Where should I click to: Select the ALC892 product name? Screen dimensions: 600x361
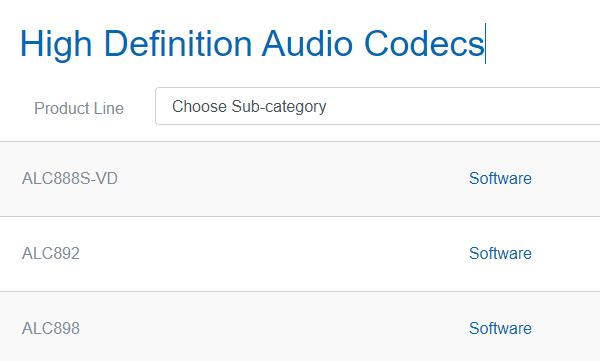51,253
